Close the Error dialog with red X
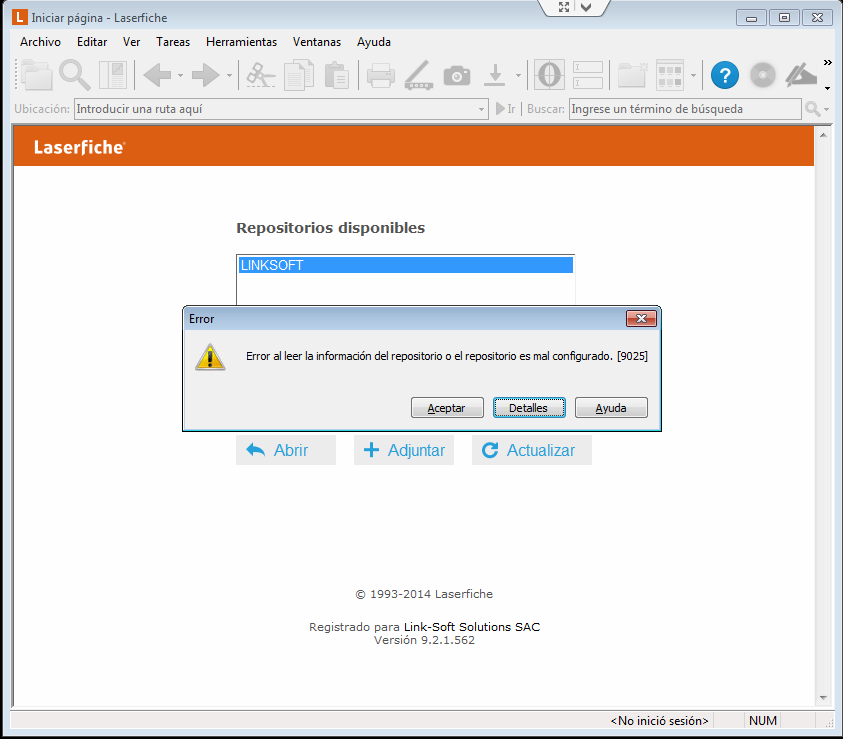 [x=641, y=319]
